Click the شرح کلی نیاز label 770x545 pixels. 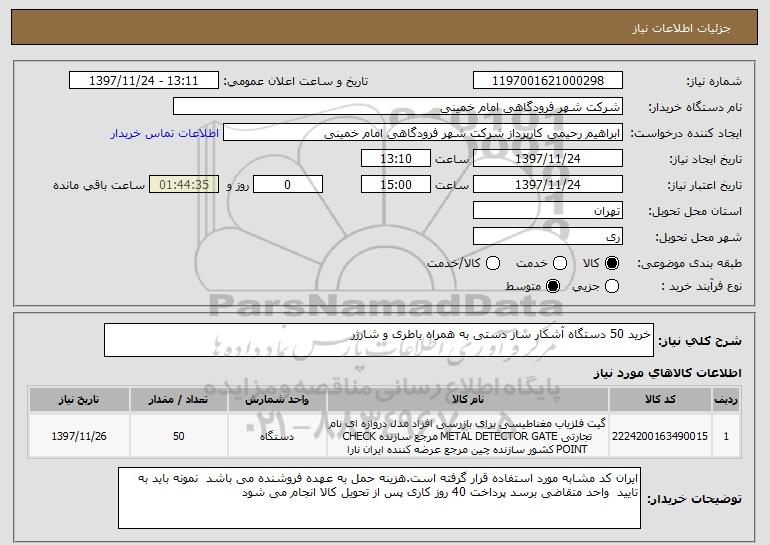(x=700, y=341)
